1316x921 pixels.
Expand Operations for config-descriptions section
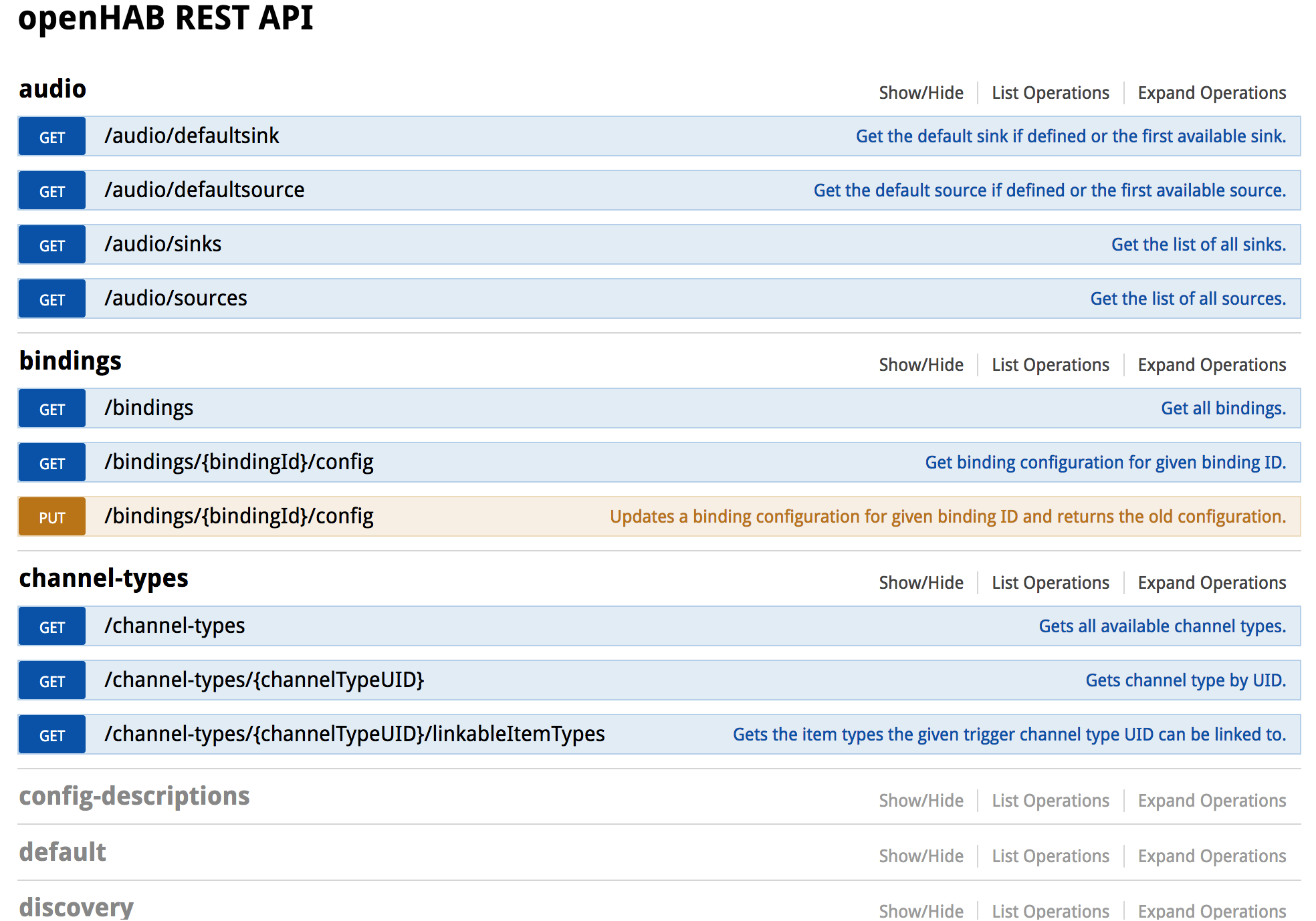(x=1212, y=801)
